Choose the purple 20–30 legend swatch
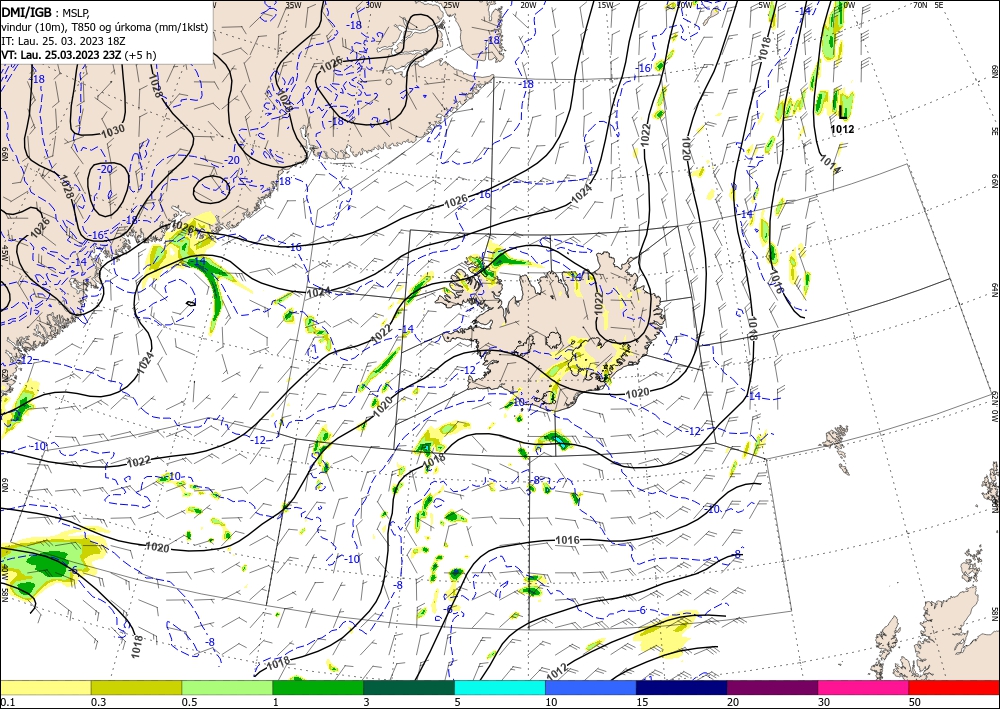Image resolution: width=1000 pixels, height=709 pixels. click(772, 687)
